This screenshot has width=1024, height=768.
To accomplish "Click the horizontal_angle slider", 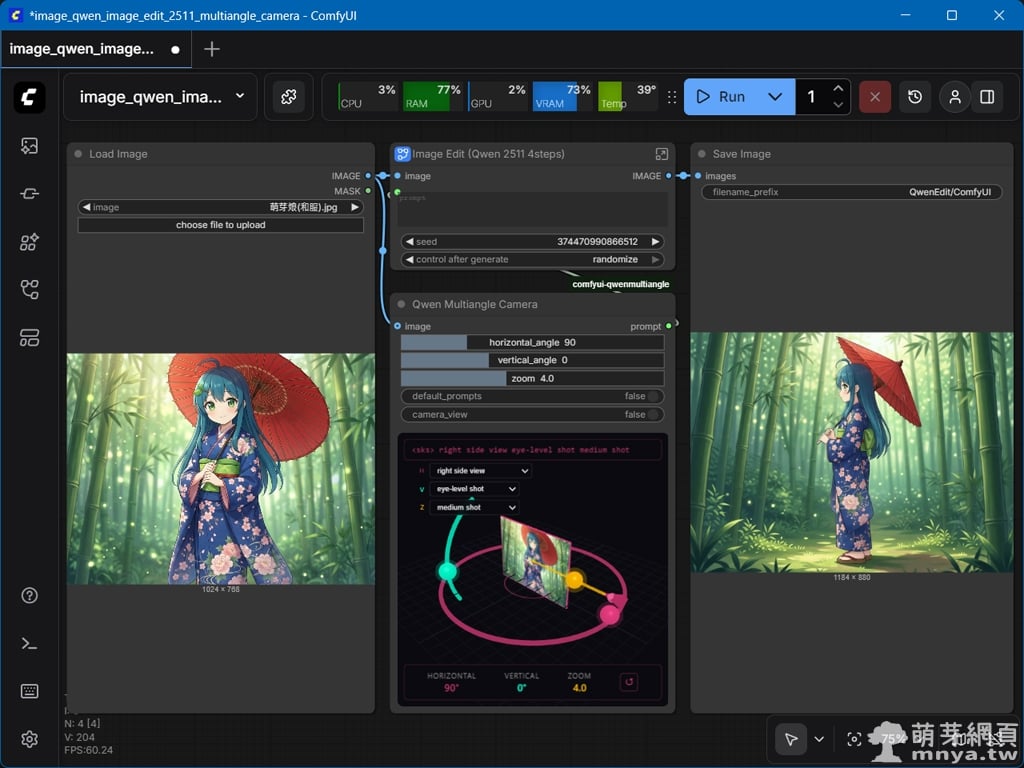I will (532, 342).
